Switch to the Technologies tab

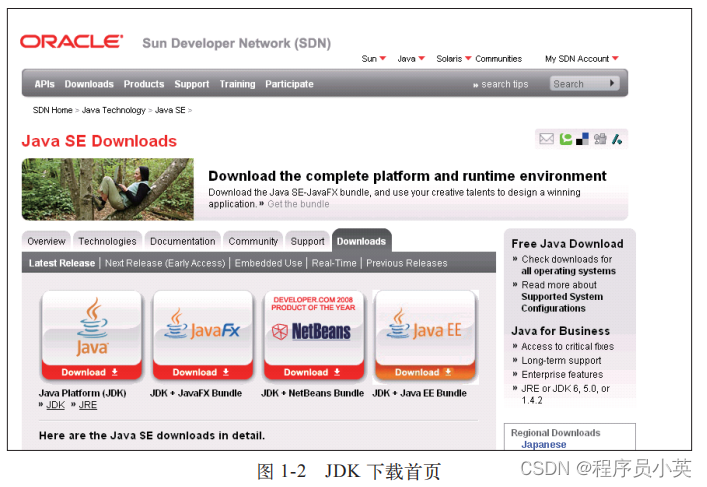(107, 241)
